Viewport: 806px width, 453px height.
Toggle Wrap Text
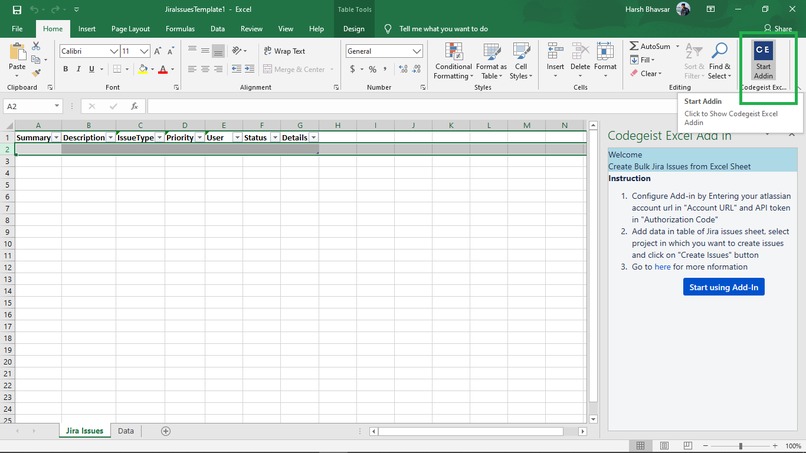point(285,51)
